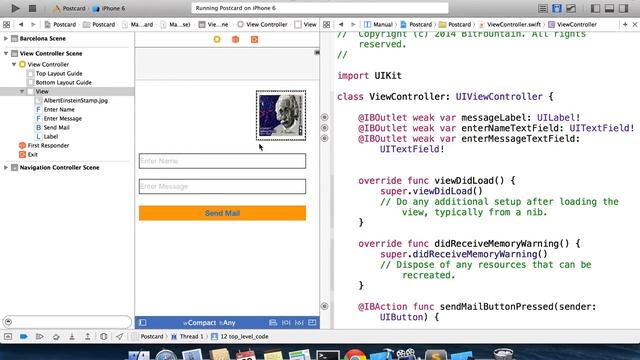640x360 pixels.
Task: Click the enterMessageTextField outlet connection circle
Action: click(x=324, y=138)
